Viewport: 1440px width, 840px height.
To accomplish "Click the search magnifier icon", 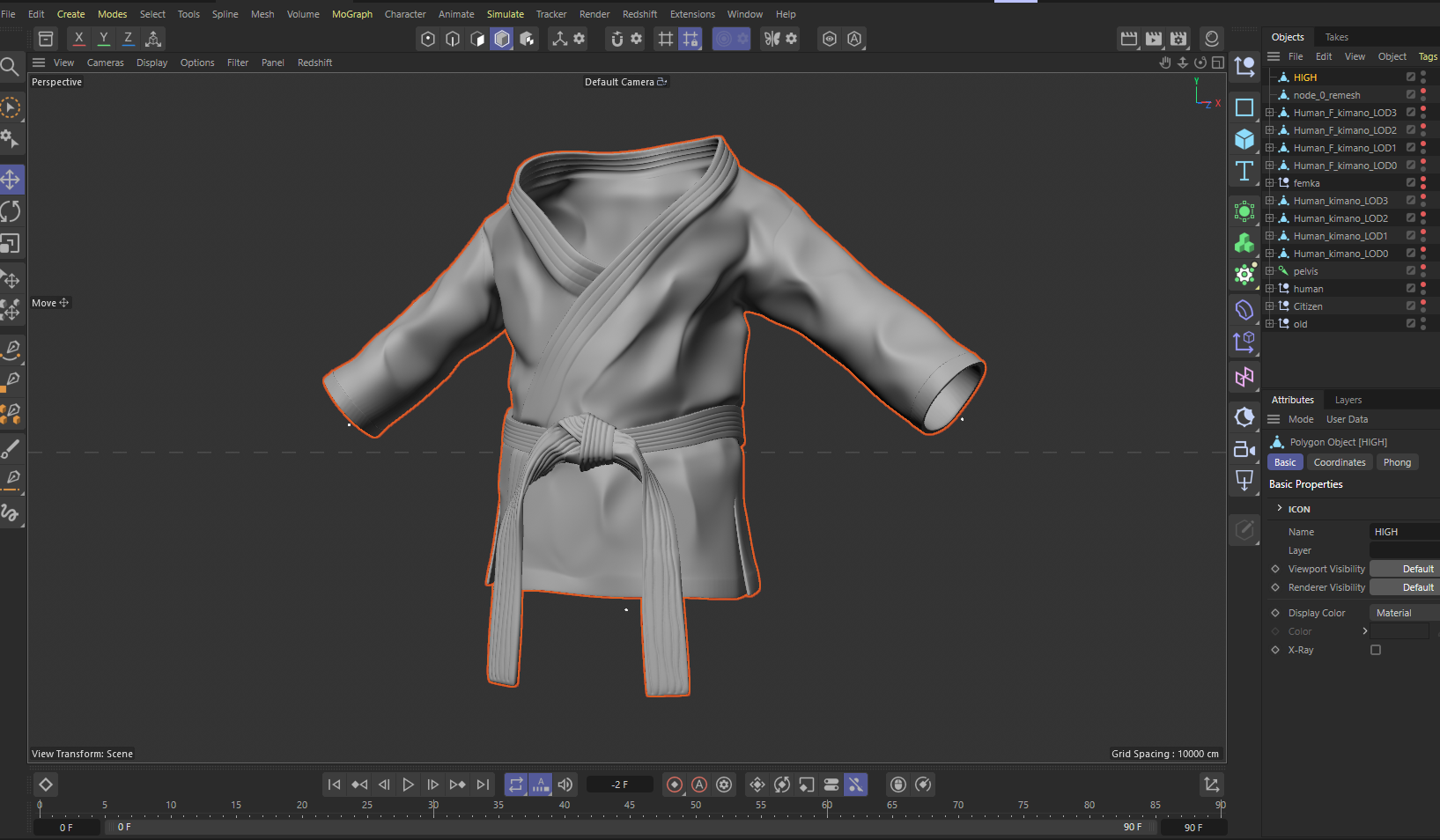I will pos(10,66).
